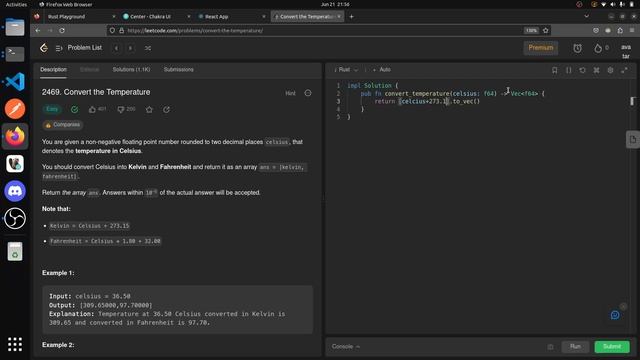
Task: Click the format code braces icon
Action: 568,70
